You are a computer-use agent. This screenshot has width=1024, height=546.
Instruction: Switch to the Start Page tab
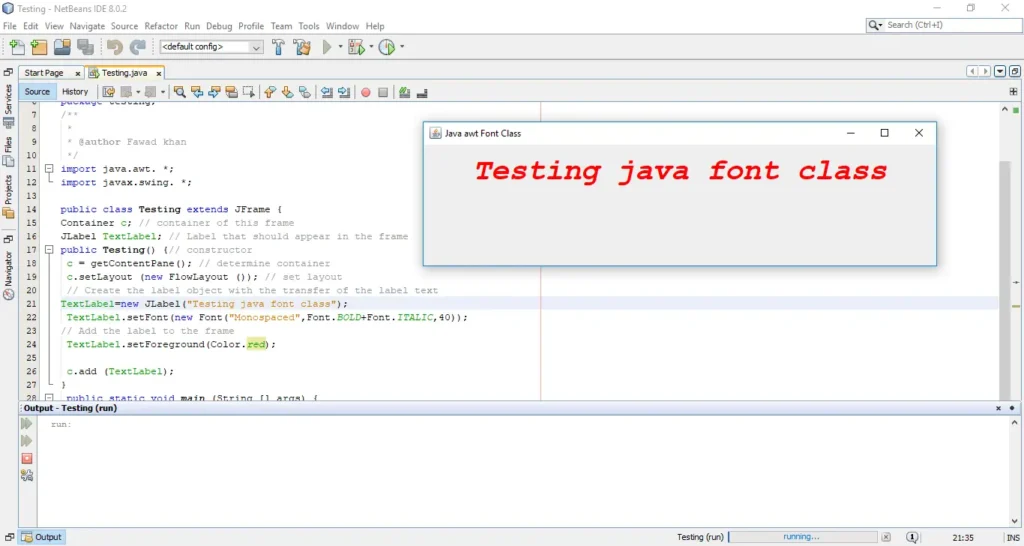43,73
